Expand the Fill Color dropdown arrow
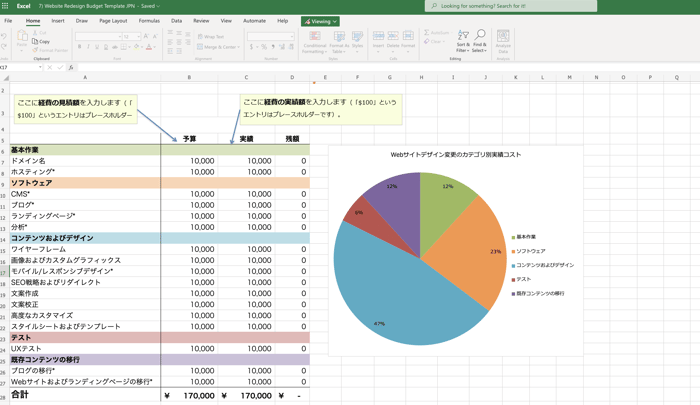Image resolution: width=700 pixels, height=405 pixels. (142, 46)
